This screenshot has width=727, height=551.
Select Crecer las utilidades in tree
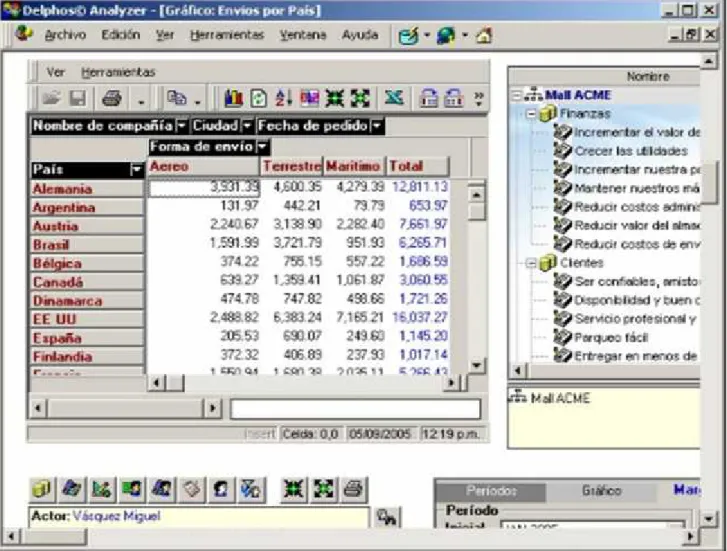point(631,151)
